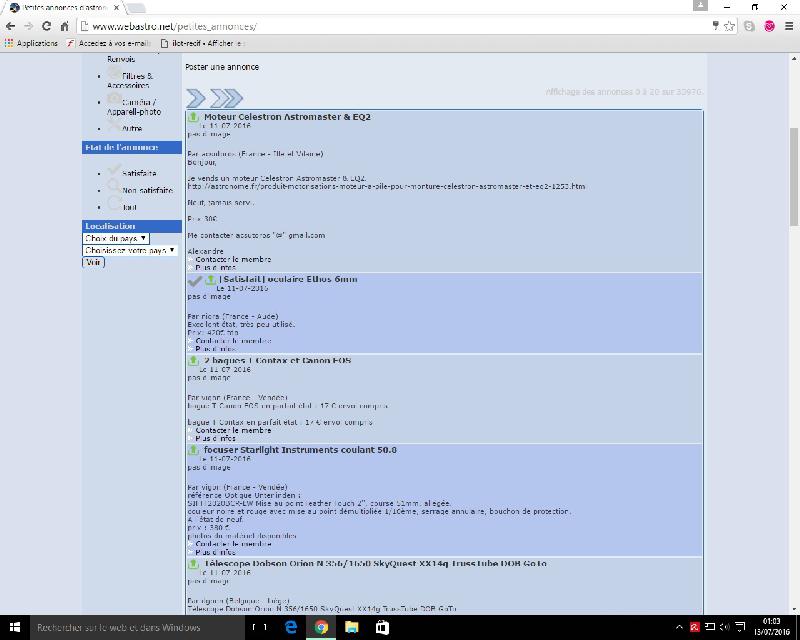800x640 pixels.
Task: Reload the webastro page
Action: coord(46,26)
